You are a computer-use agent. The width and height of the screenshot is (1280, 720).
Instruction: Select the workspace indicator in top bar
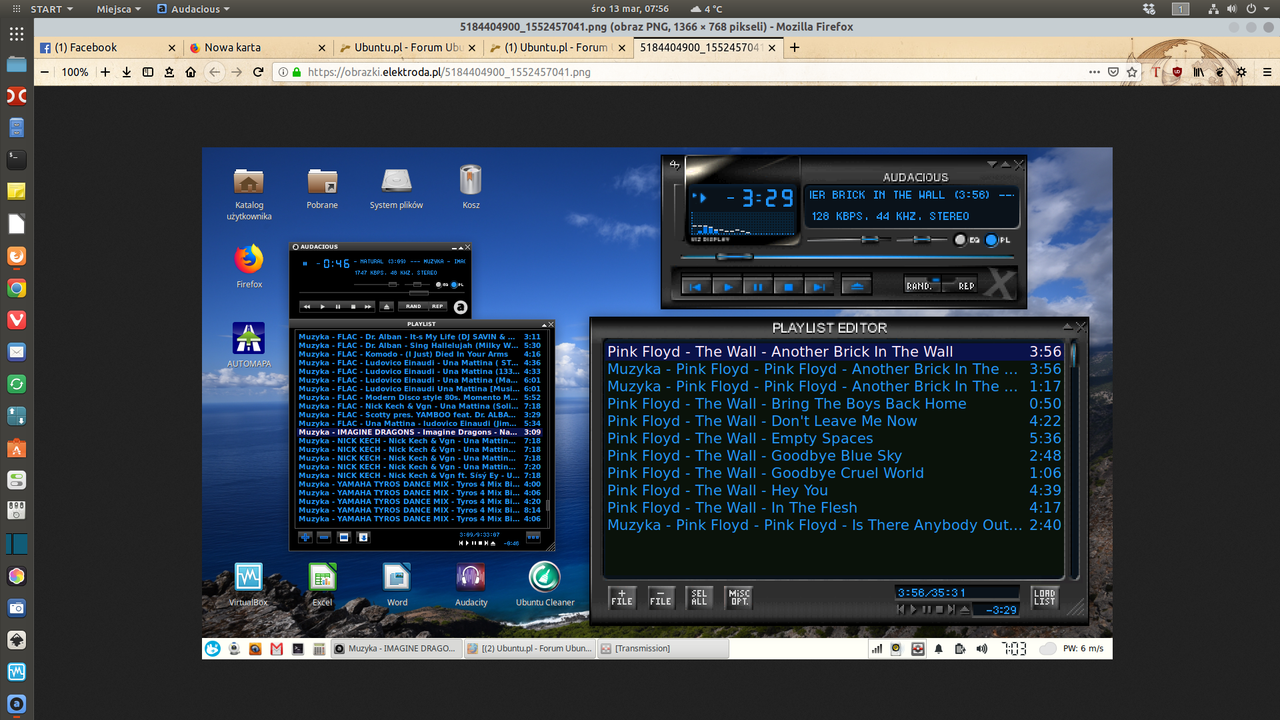pos(1180,9)
